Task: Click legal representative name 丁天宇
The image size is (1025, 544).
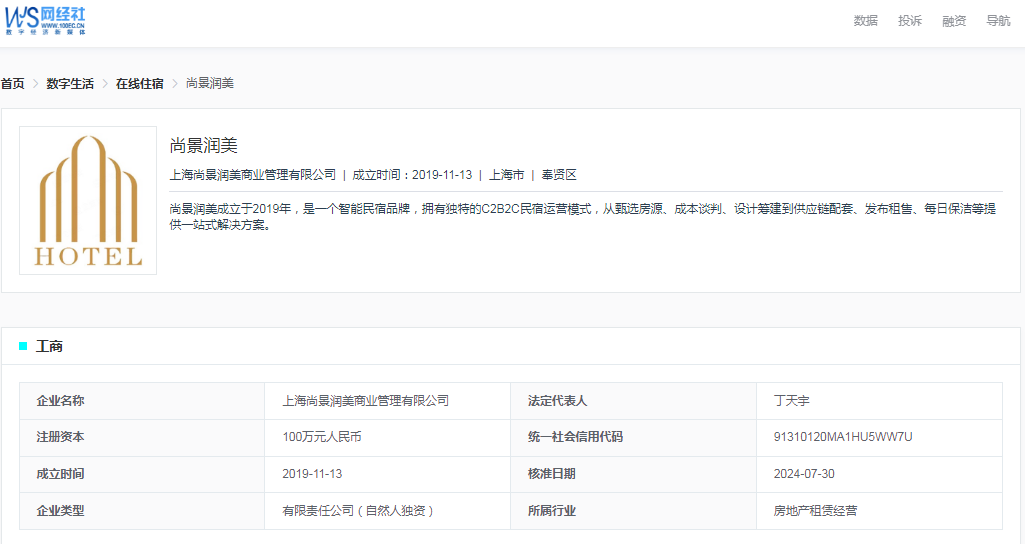Action: 791,401
